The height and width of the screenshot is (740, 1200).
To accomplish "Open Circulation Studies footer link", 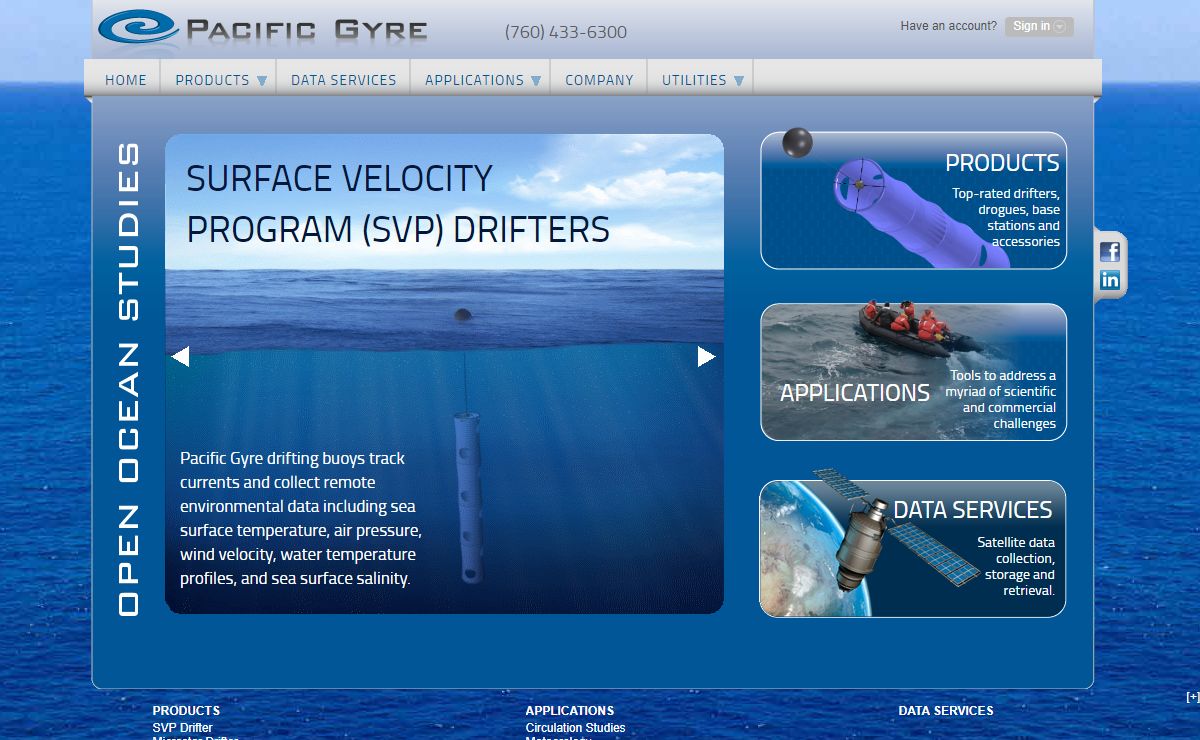I will pyautogui.click(x=575, y=728).
